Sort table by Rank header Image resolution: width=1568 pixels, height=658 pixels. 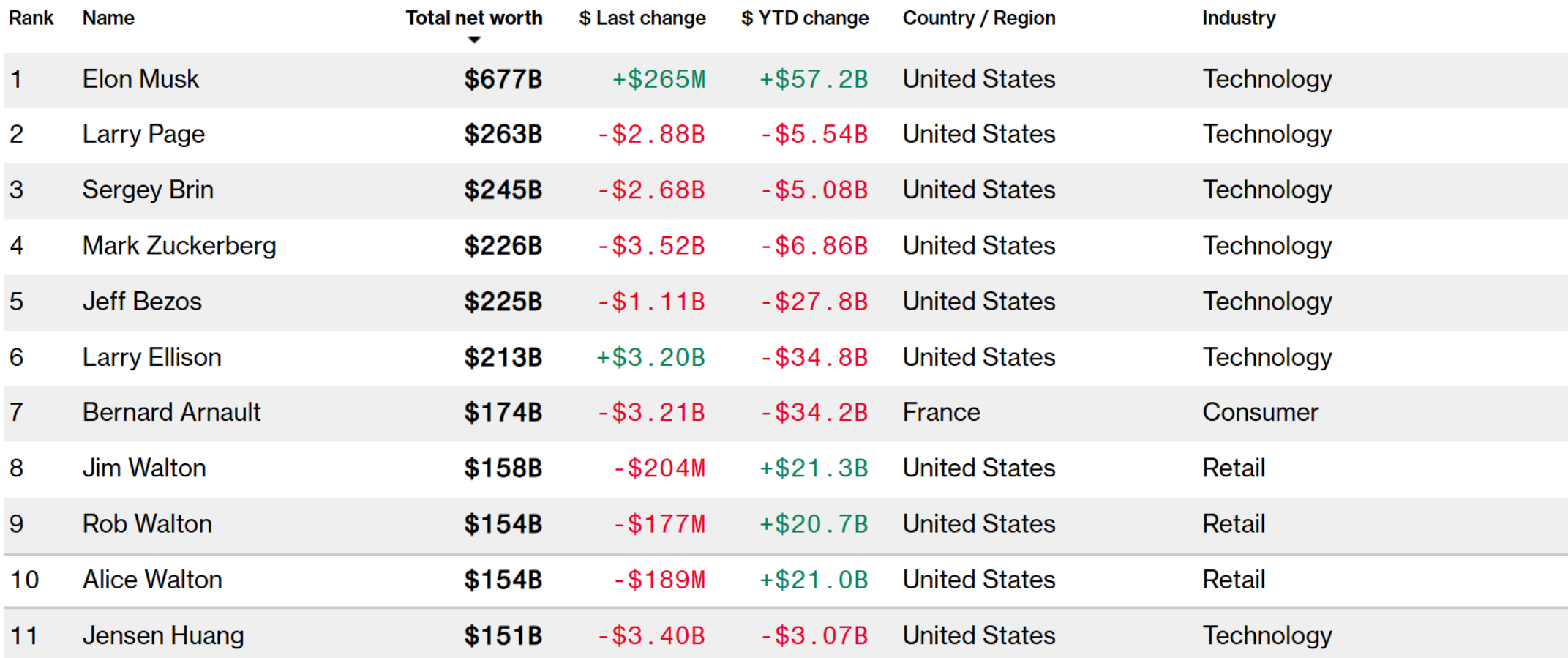[31, 18]
